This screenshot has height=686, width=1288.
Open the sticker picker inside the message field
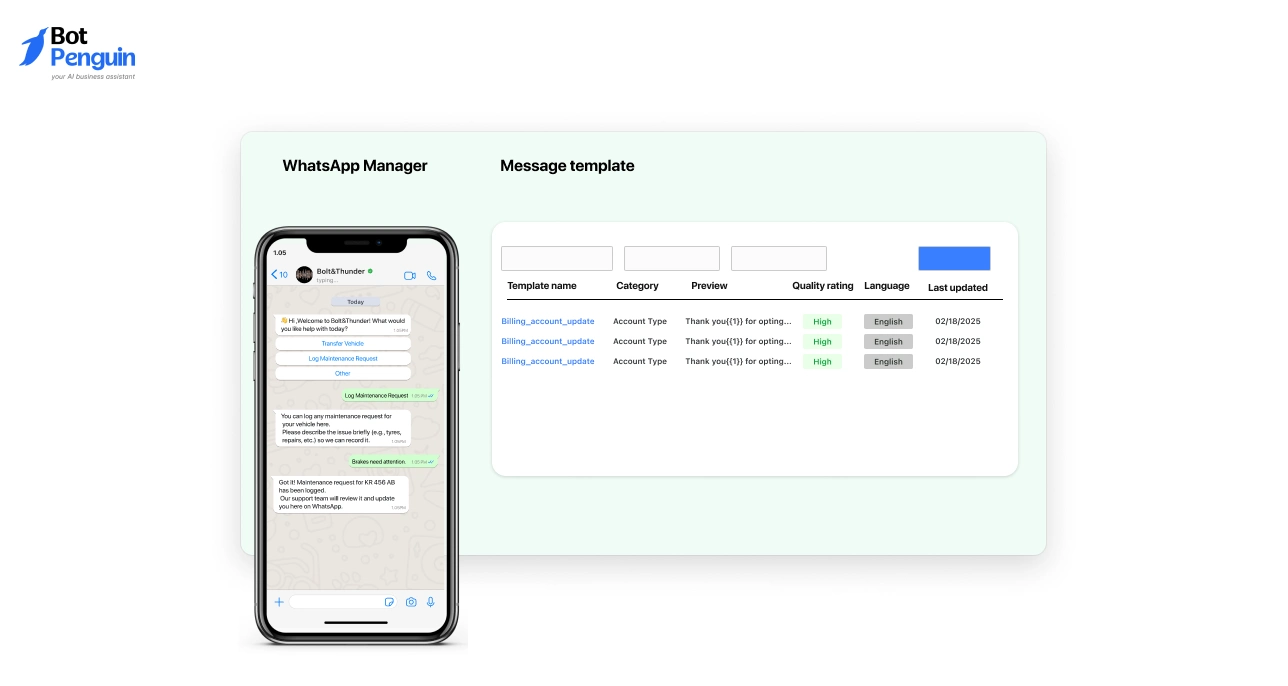(389, 602)
